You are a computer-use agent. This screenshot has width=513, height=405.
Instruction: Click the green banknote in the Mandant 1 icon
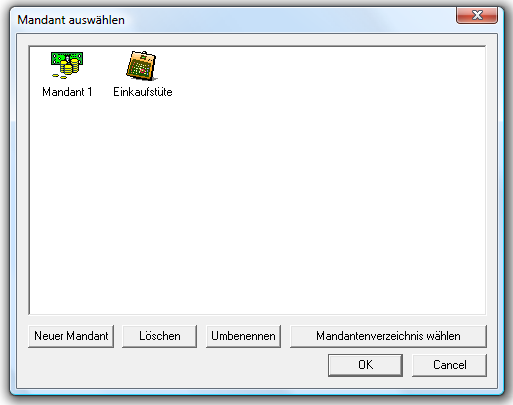point(67,57)
